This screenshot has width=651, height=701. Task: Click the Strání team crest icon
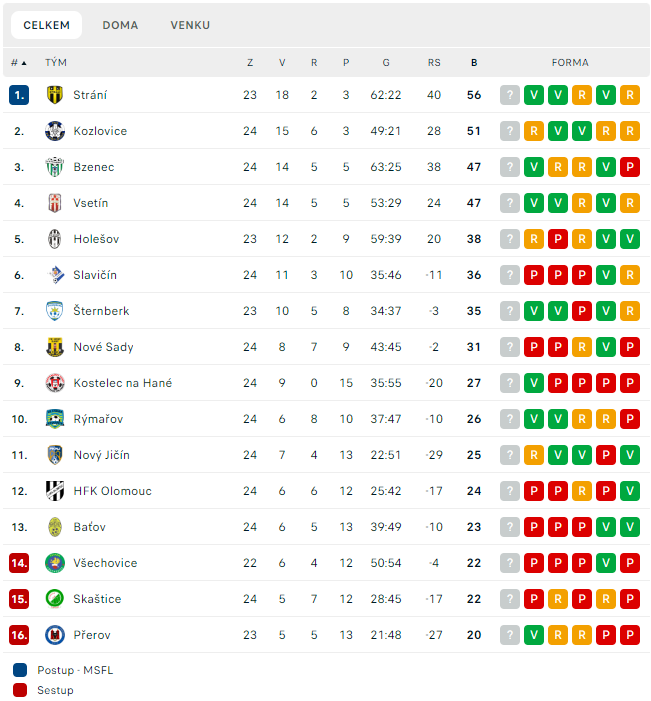pyautogui.click(x=55, y=95)
